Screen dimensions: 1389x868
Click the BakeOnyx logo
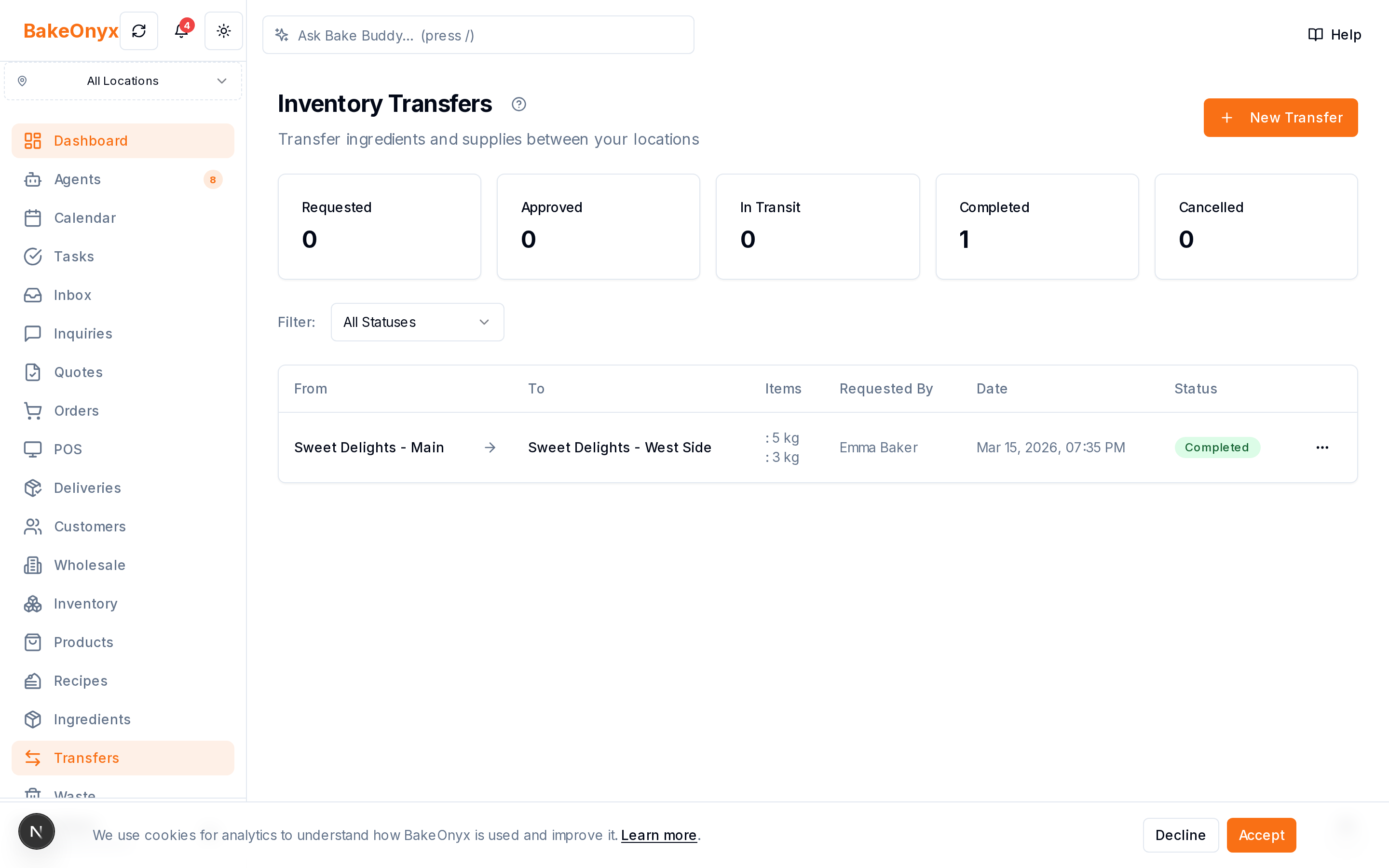pos(70,31)
